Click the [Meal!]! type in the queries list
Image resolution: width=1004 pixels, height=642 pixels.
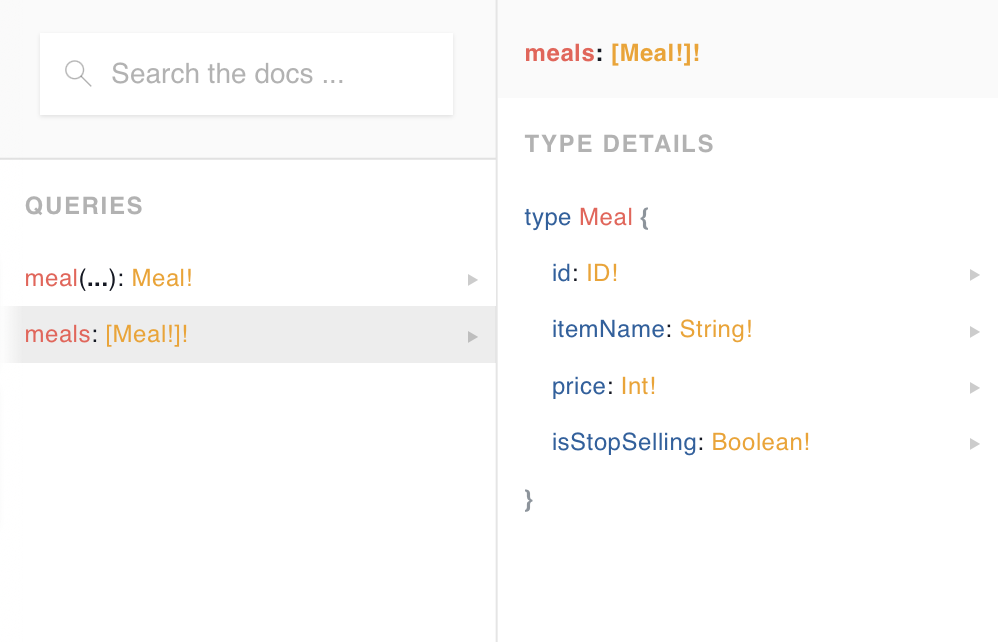[x=146, y=335]
